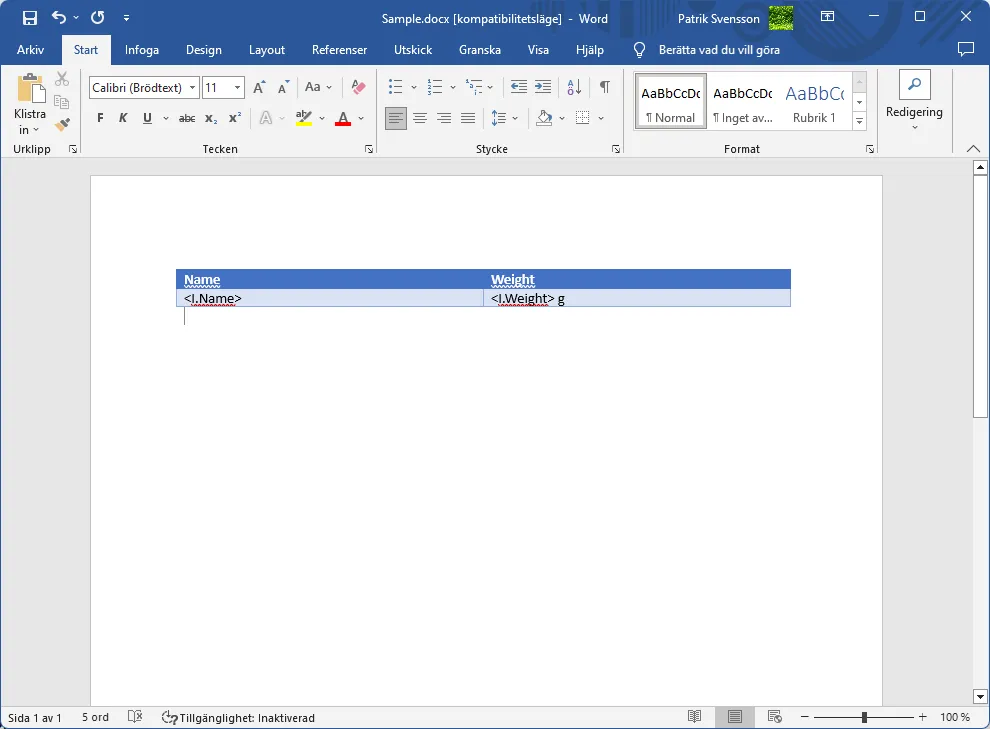Toggle underline with the U button

[147, 118]
